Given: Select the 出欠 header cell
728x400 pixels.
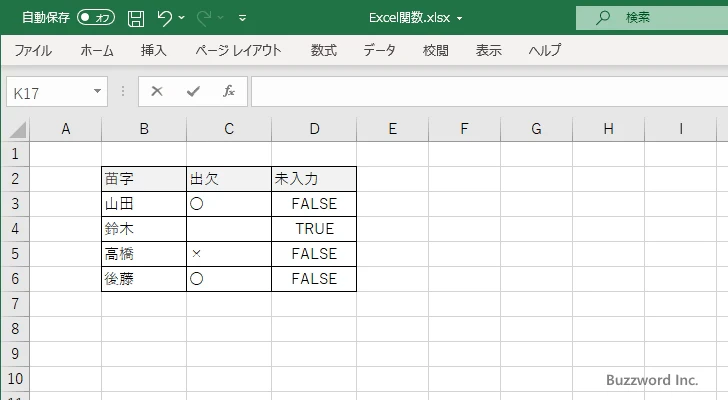Looking at the screenshot, I should (x=229, y=179).
